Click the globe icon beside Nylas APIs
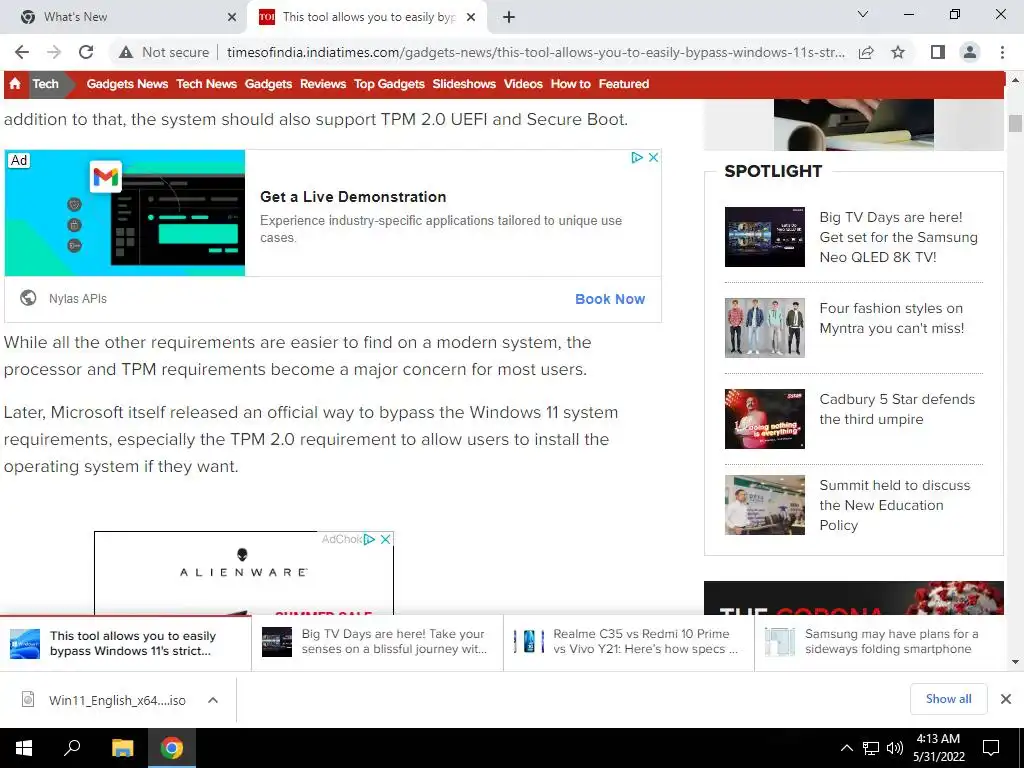 28,298
